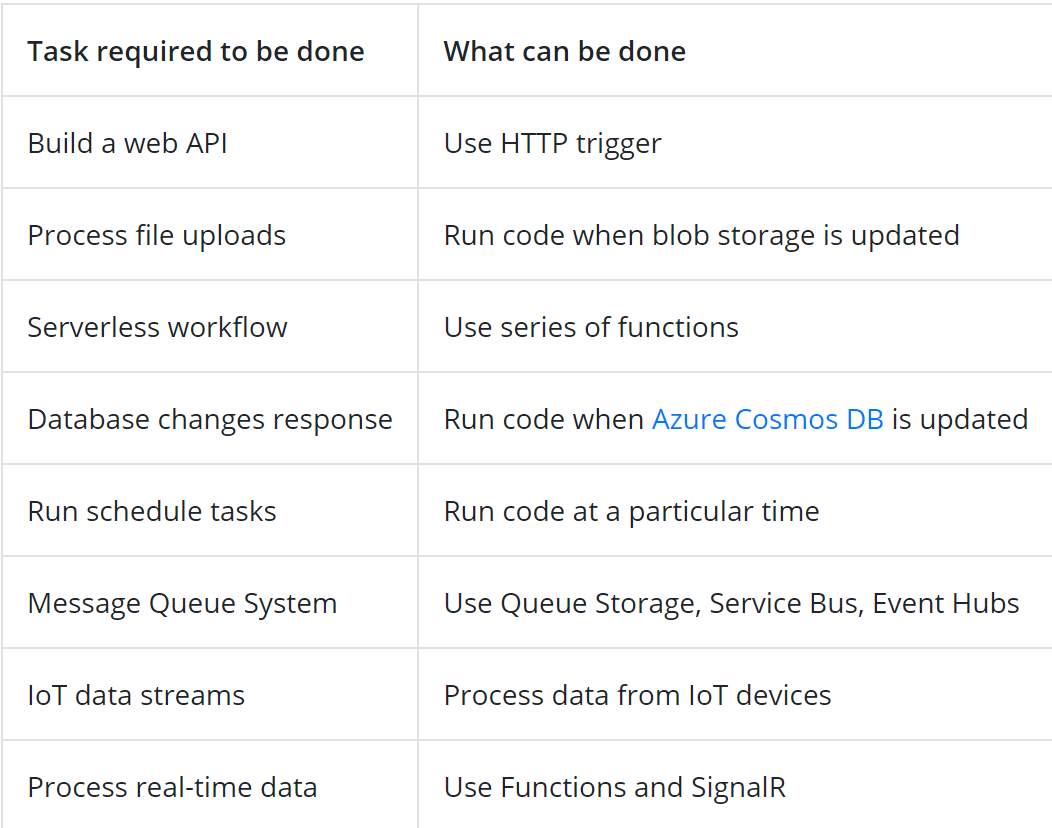Click the 'Process file uploads' cell

tap(210, 234)
